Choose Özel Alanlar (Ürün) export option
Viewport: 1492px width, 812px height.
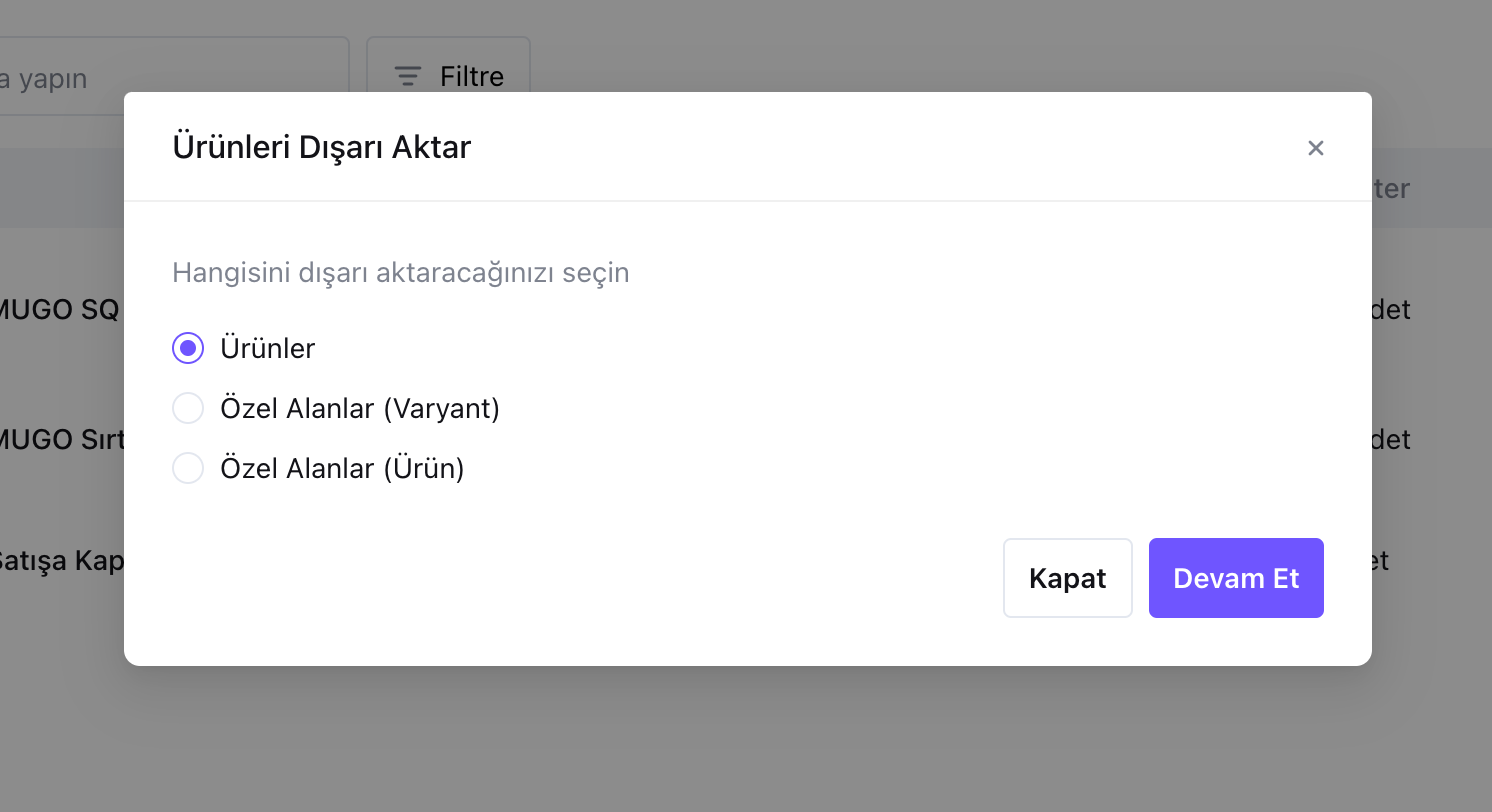(x=188, y=468)
